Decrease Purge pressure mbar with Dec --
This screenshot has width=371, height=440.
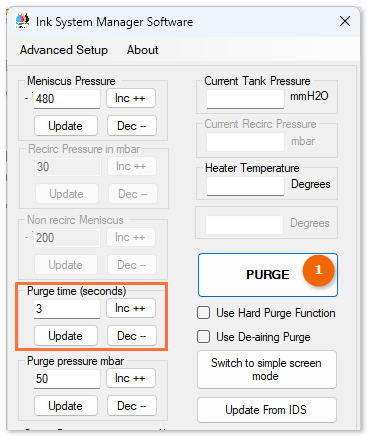(x=132, y=406)
